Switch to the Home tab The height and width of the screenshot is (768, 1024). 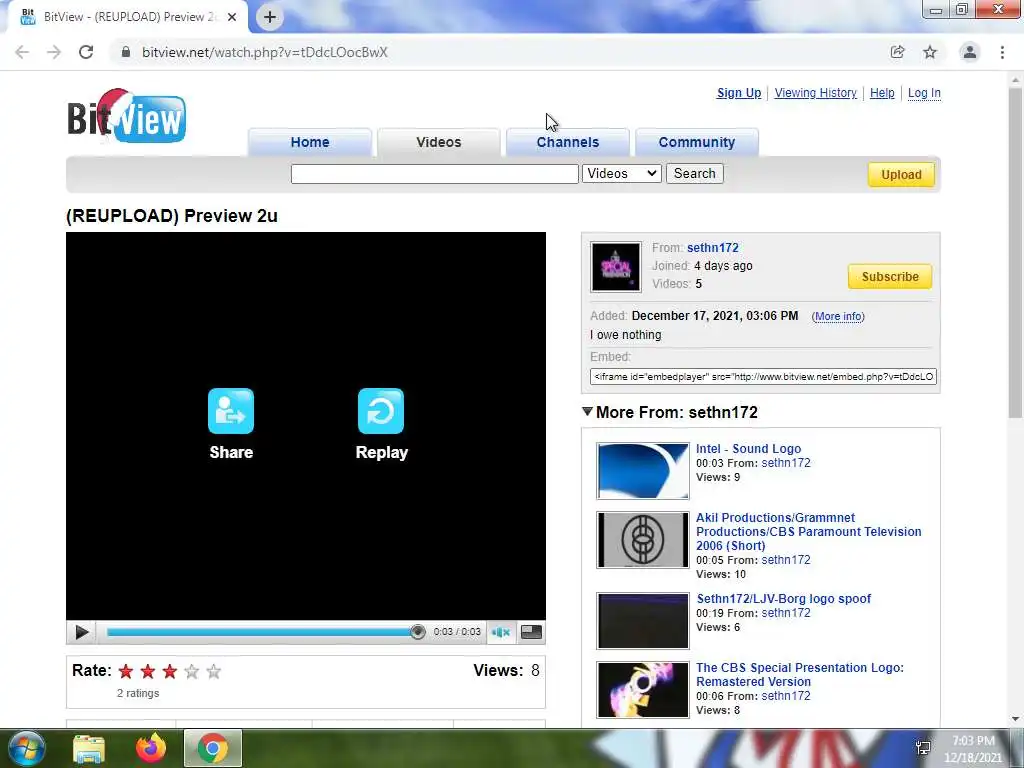point(310,142)
